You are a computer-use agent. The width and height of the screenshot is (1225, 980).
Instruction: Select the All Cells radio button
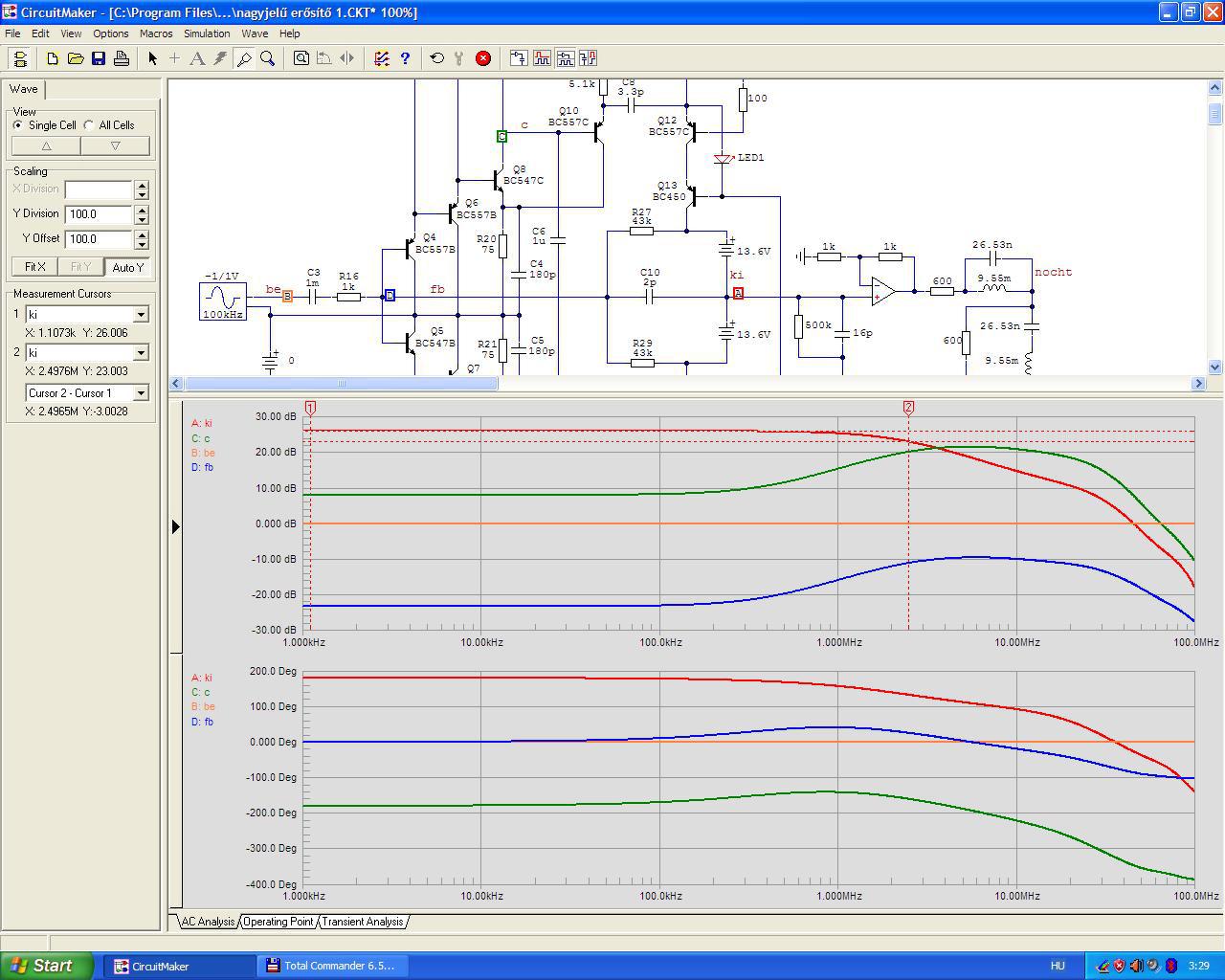(89, 125)
